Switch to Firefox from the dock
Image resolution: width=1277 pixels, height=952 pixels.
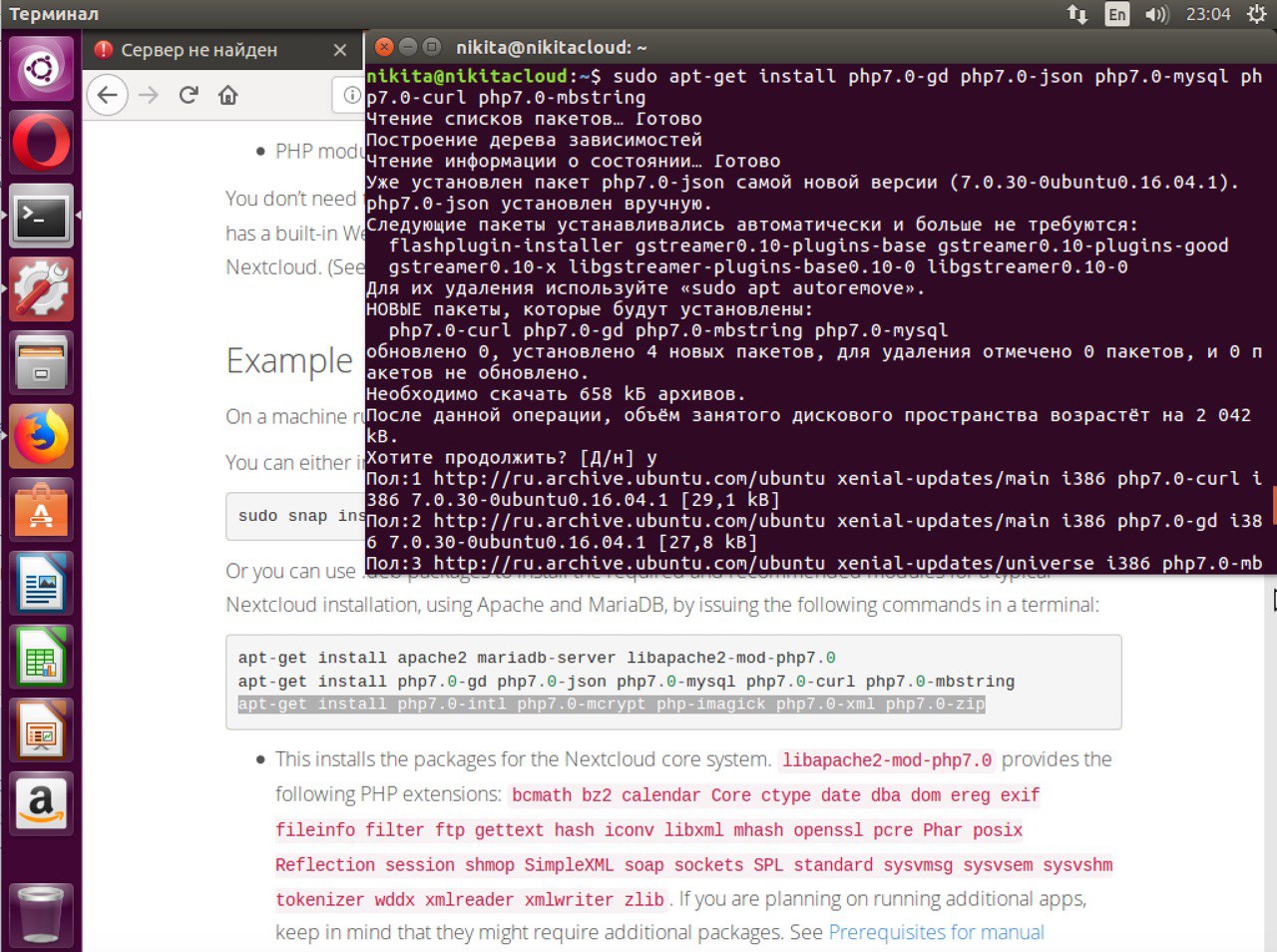coord(41,437)
